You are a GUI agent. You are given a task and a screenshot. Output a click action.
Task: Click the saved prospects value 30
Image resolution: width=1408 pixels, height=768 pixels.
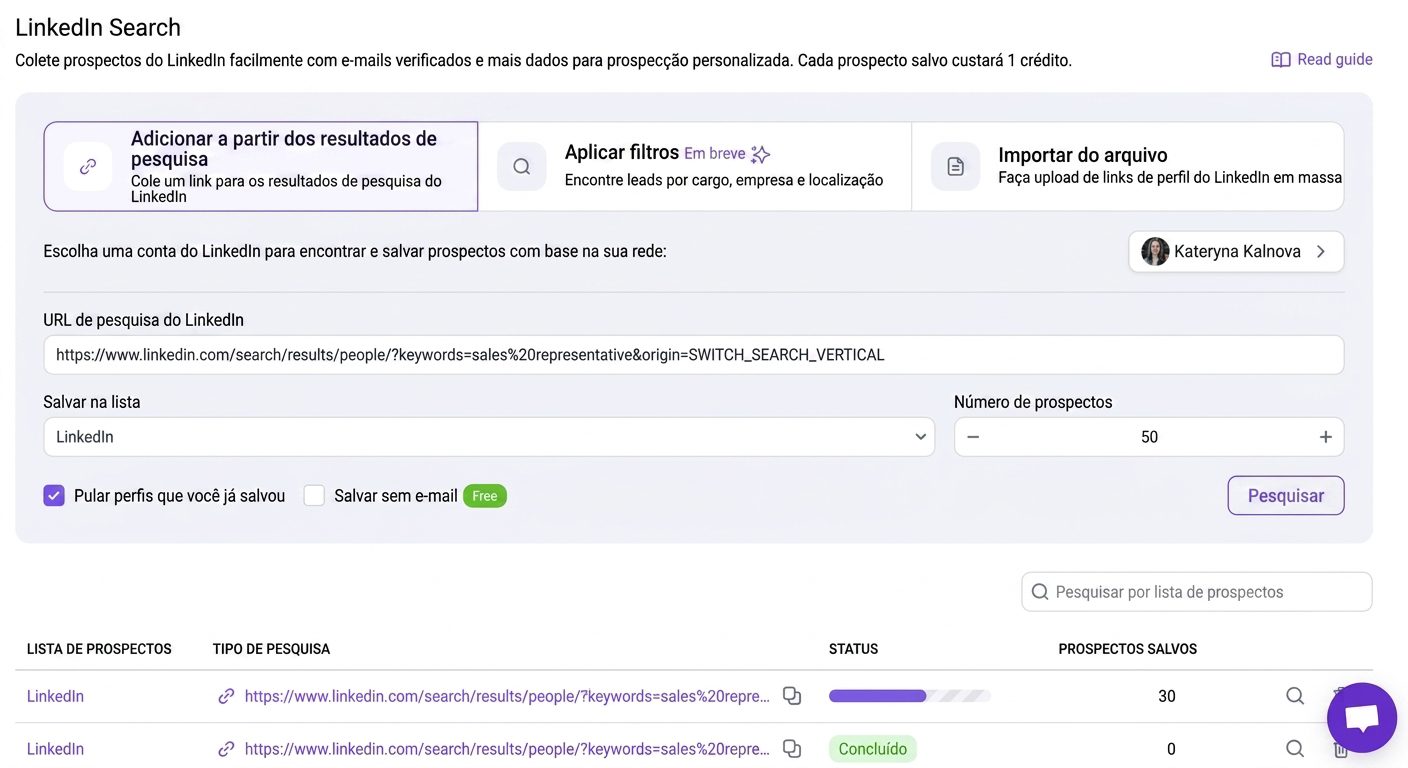(x=1167, y=696)
